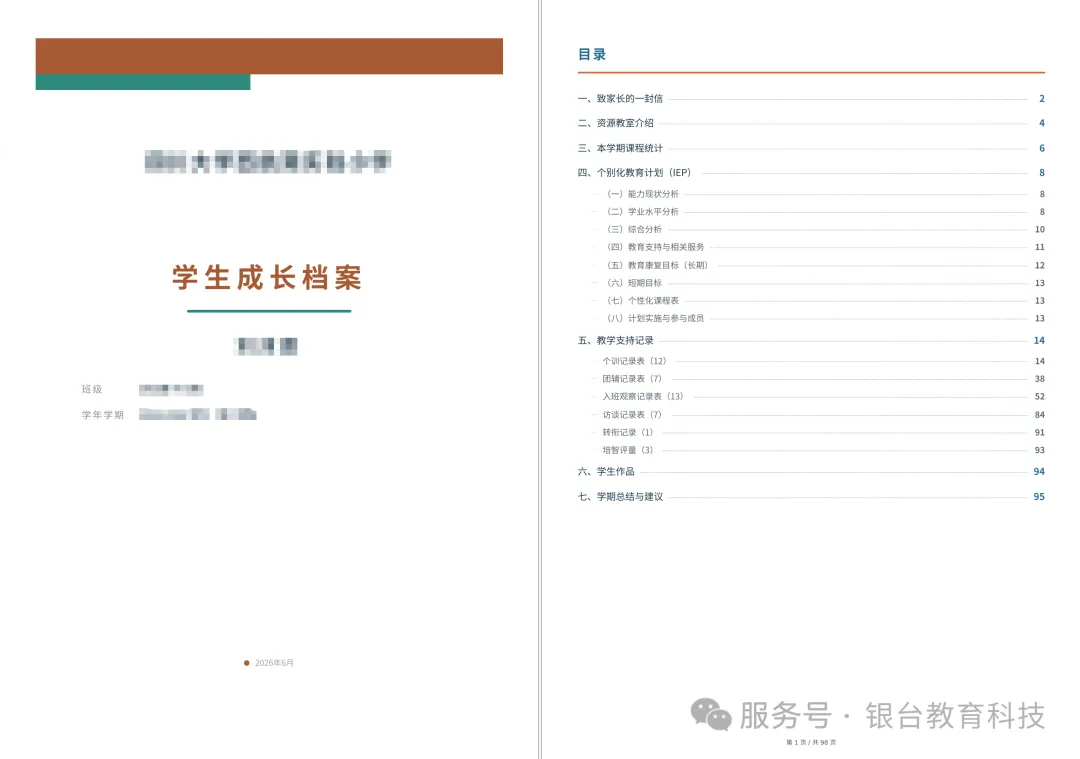
Task: Go to 入班观察记录表 (13) entry
Action: 643,397
